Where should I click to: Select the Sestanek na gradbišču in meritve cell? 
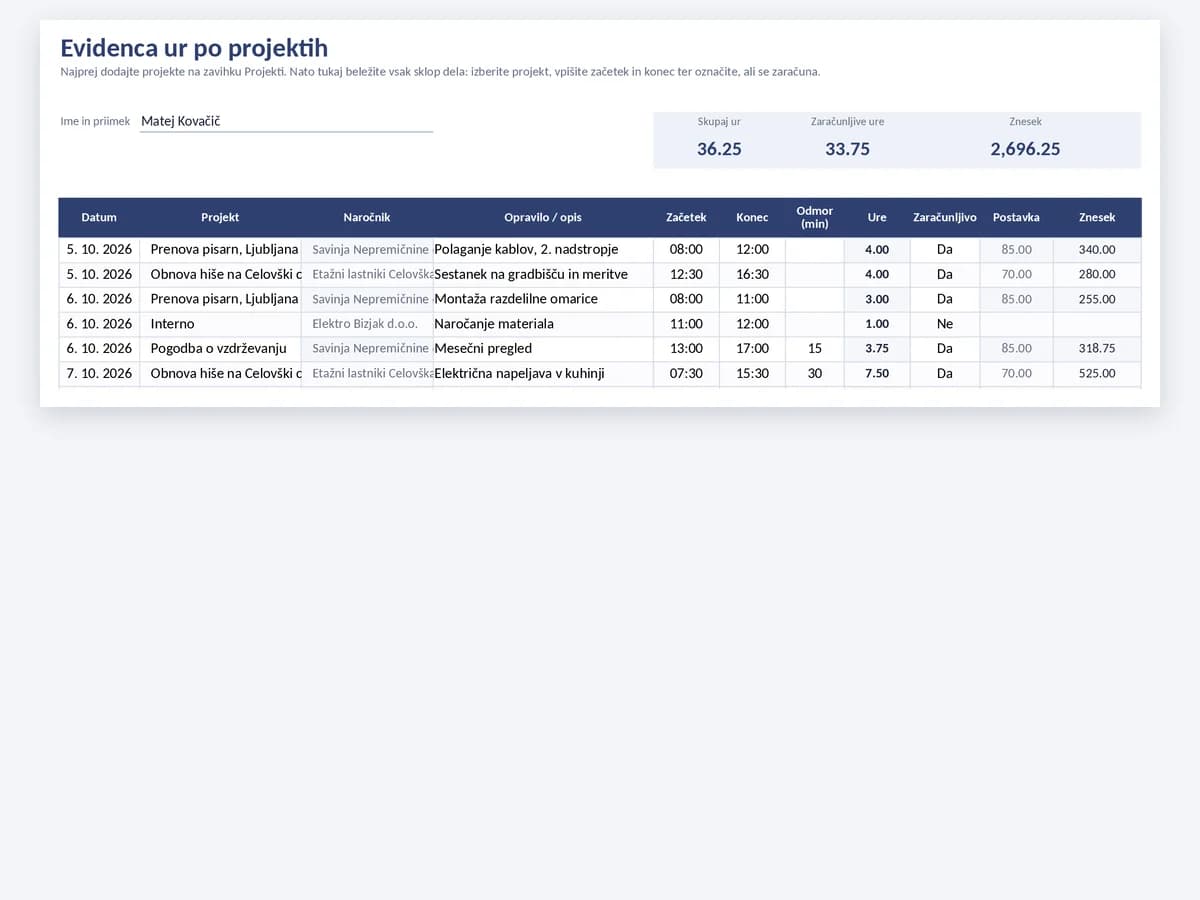tap(543, 274)
